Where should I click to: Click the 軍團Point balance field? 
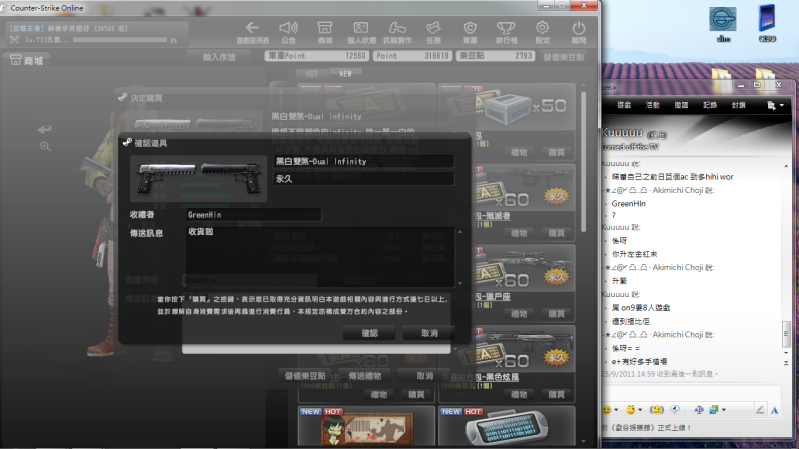(316, 56)
